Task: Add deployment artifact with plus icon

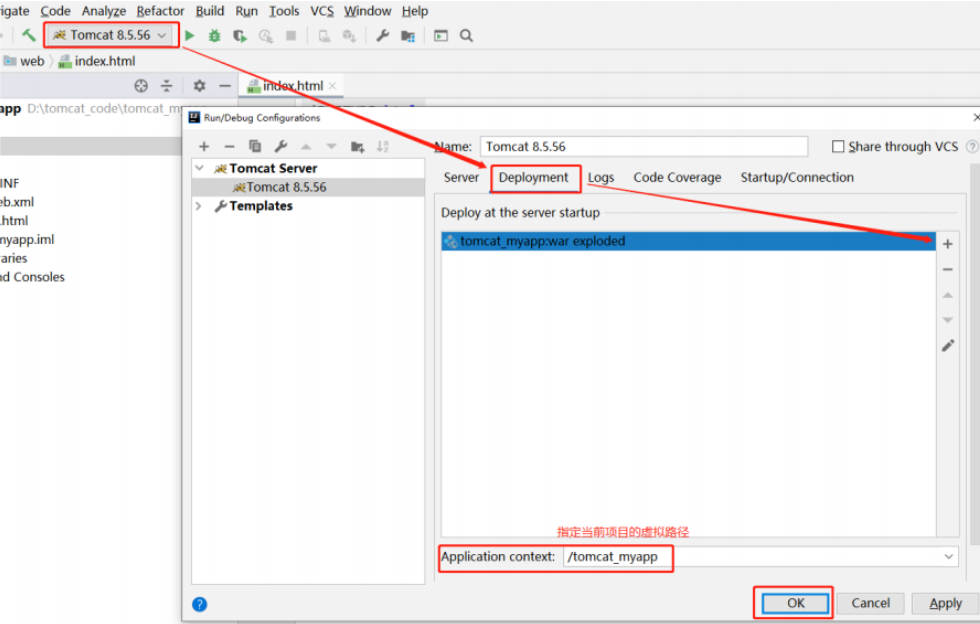Action: tap(948, 244)
